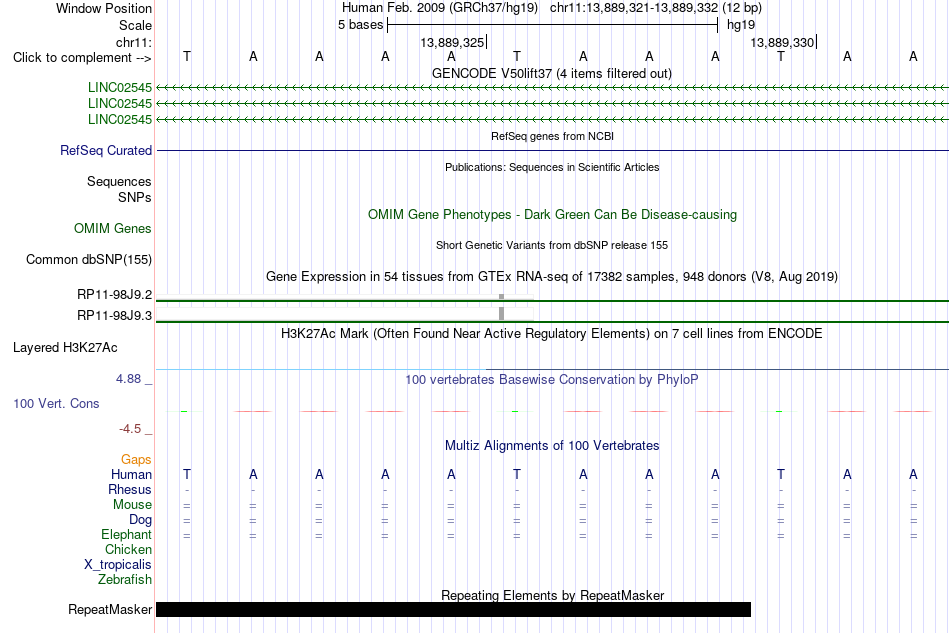Open the 'Short Genetic Variants from dbSNP' title
The height and width of the screenshot is (633, 950).
(551, 245)
